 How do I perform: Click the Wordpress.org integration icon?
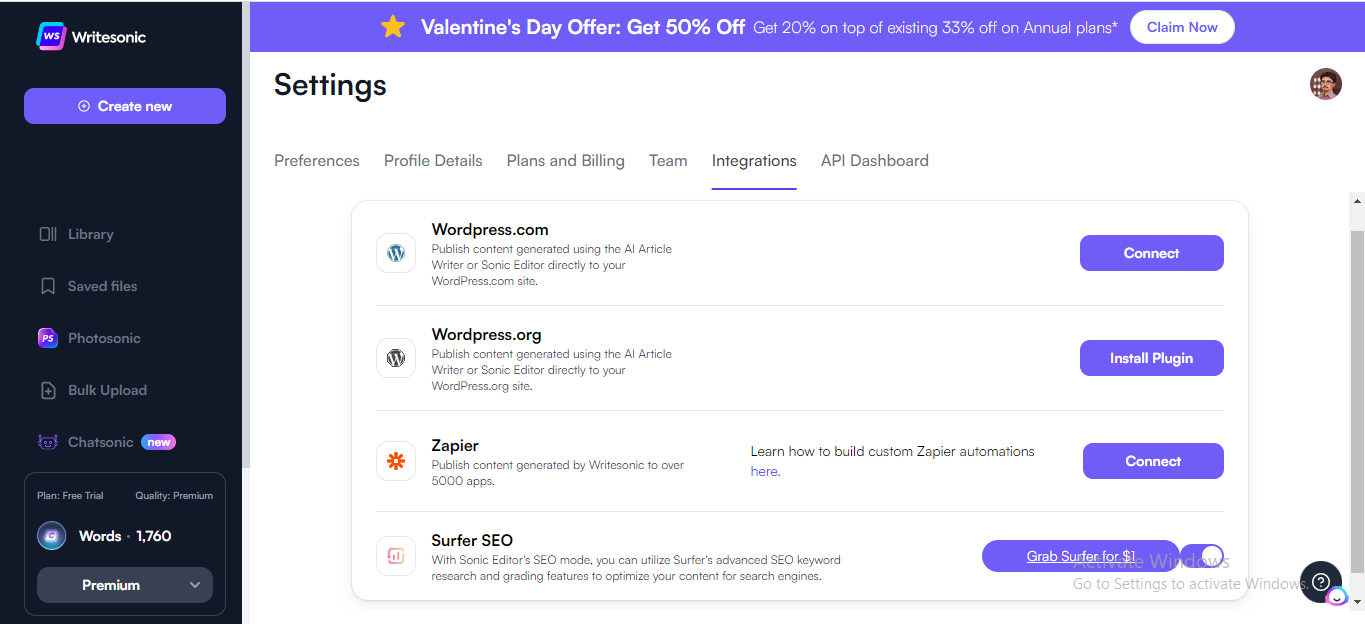pyautogui.click(x=396, y=358)
